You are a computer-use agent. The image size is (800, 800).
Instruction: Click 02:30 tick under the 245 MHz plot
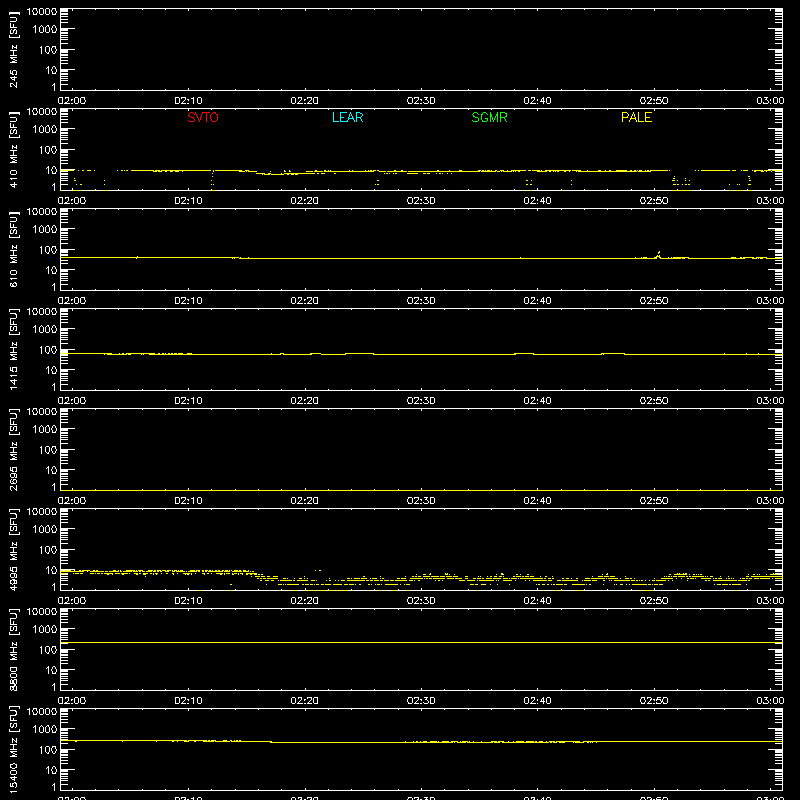[x=421, y=101]
